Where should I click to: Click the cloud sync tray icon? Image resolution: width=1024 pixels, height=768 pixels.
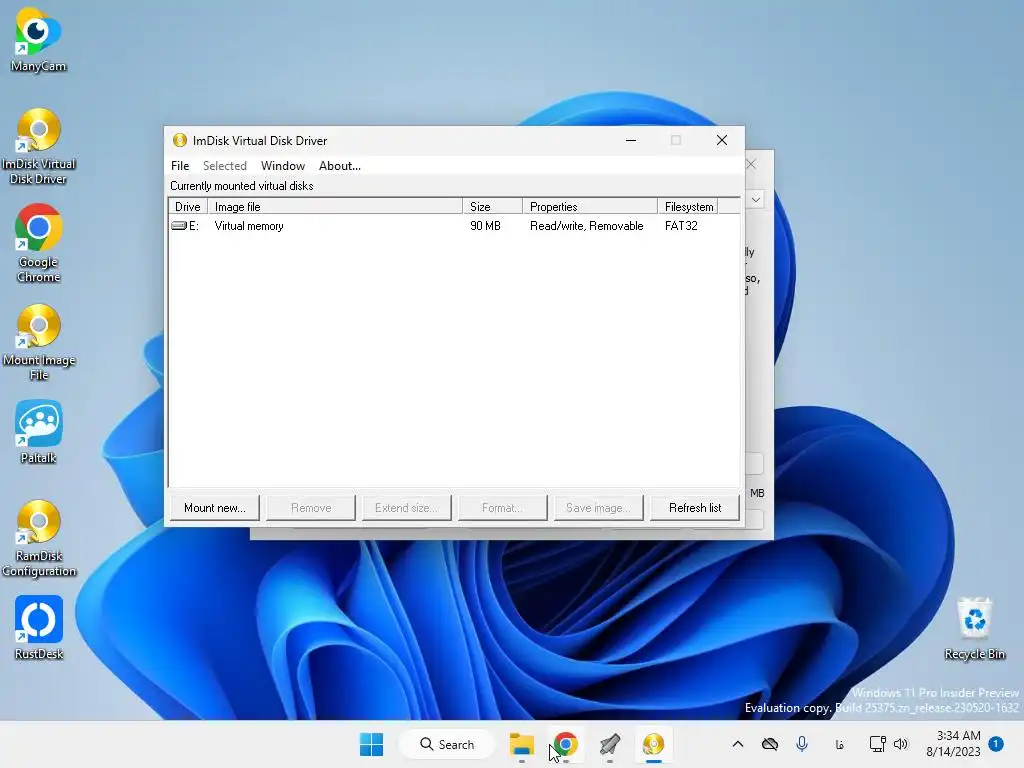(x=770, y=744)
